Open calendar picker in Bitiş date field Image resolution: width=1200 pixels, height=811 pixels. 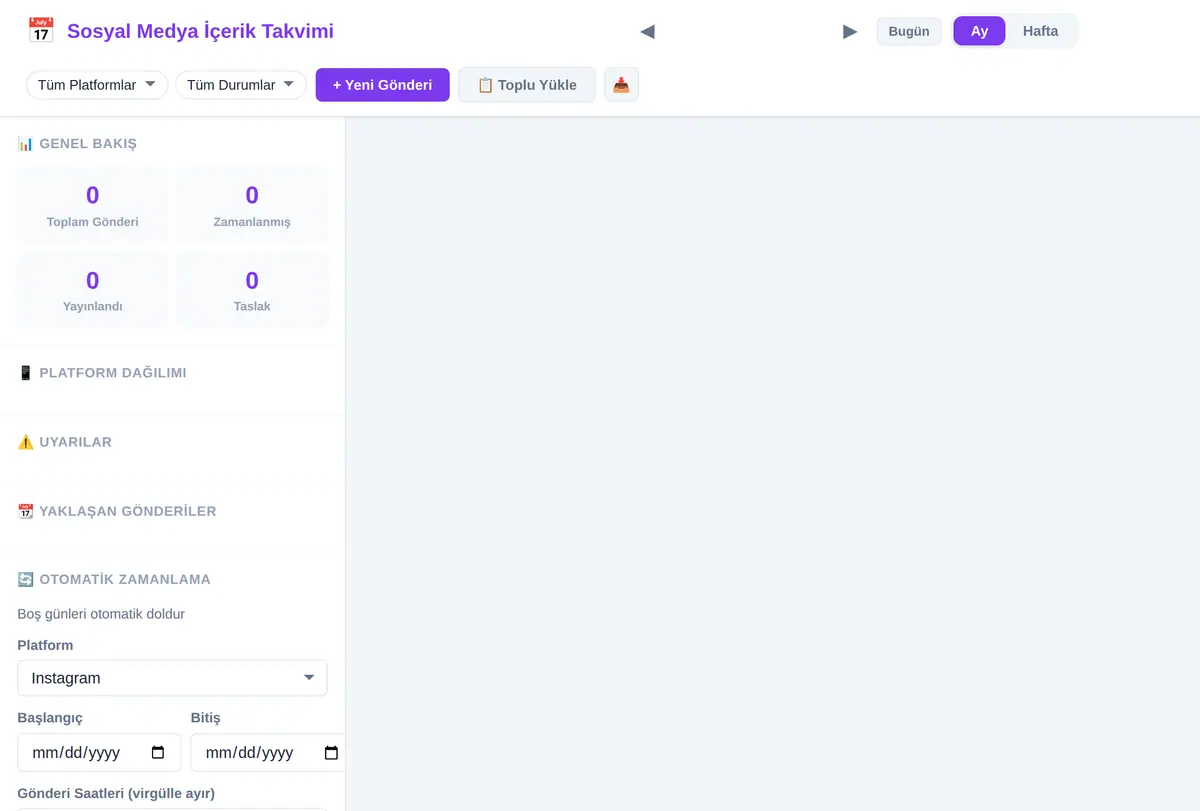[x=332, y=753]
